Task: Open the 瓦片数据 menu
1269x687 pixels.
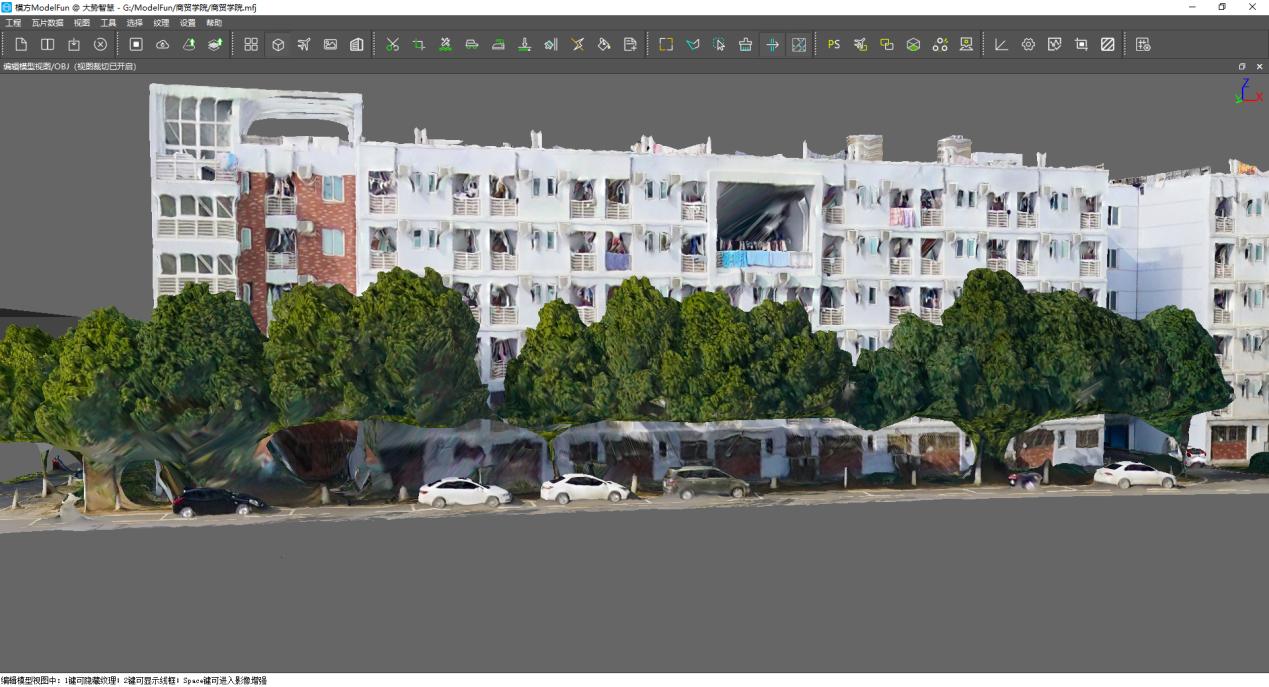Action: [47, 22]
